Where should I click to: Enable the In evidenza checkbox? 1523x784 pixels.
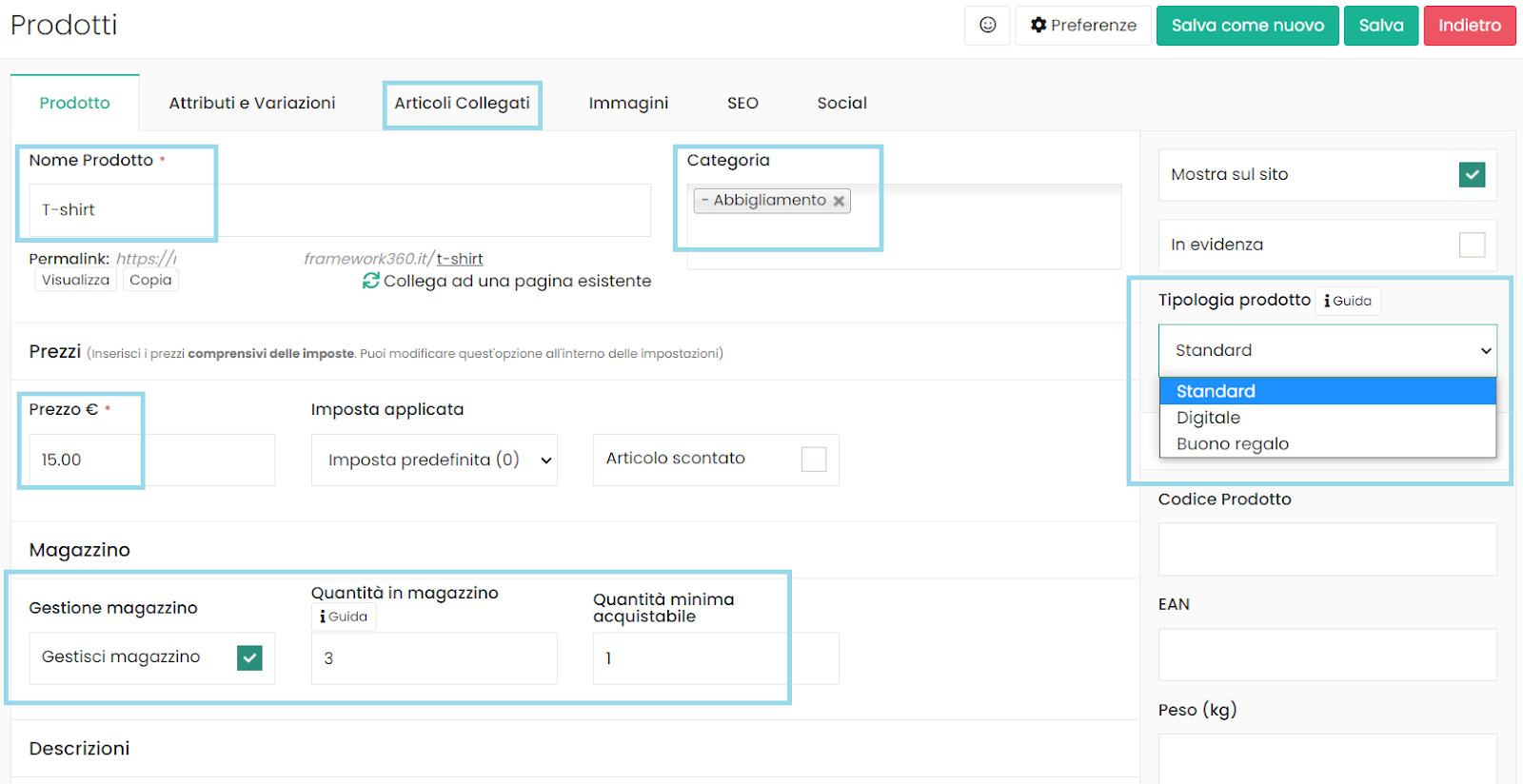click(1472, 245)
